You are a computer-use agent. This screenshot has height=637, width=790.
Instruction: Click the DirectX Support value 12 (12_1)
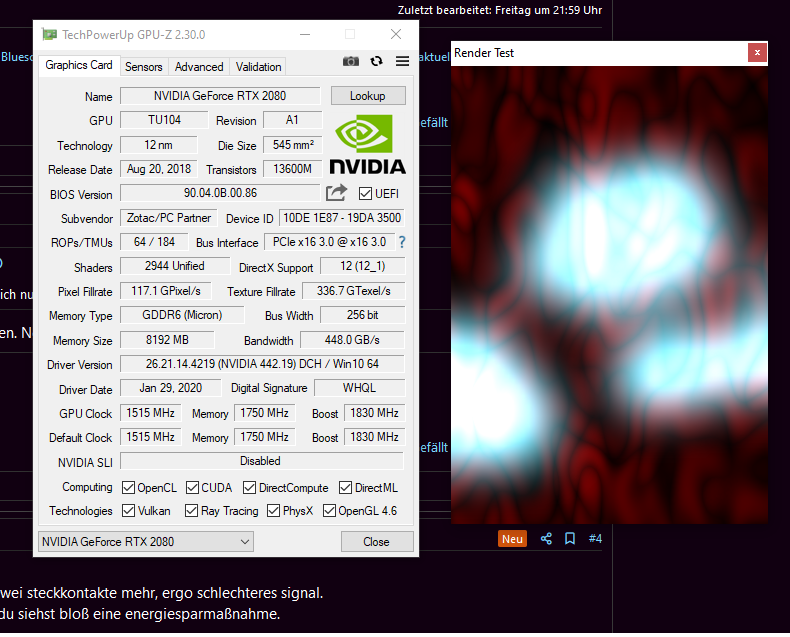pyautogui.click(x=363, y=266)
